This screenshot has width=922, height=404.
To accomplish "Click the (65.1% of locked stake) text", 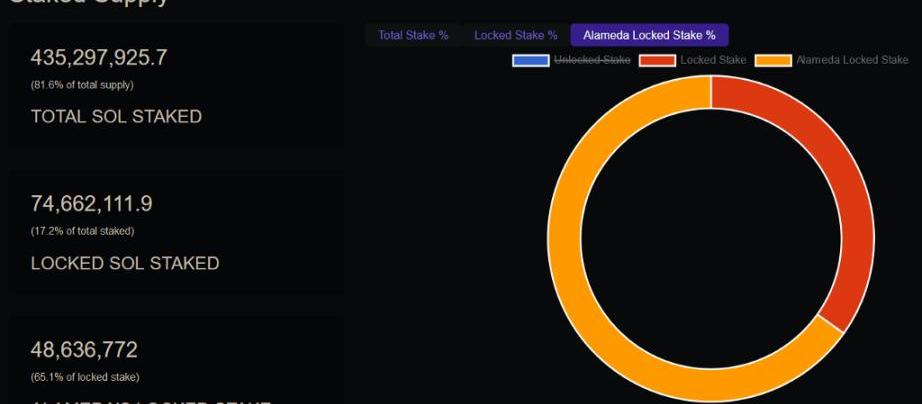I will [x=85, y=377].
